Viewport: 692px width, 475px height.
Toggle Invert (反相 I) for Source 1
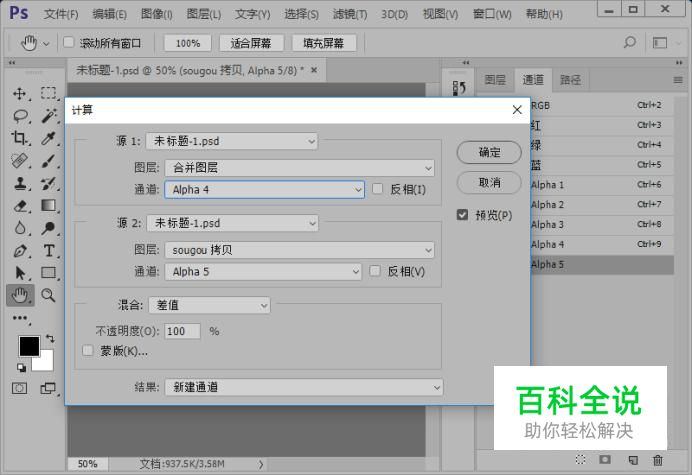(377, 189)
